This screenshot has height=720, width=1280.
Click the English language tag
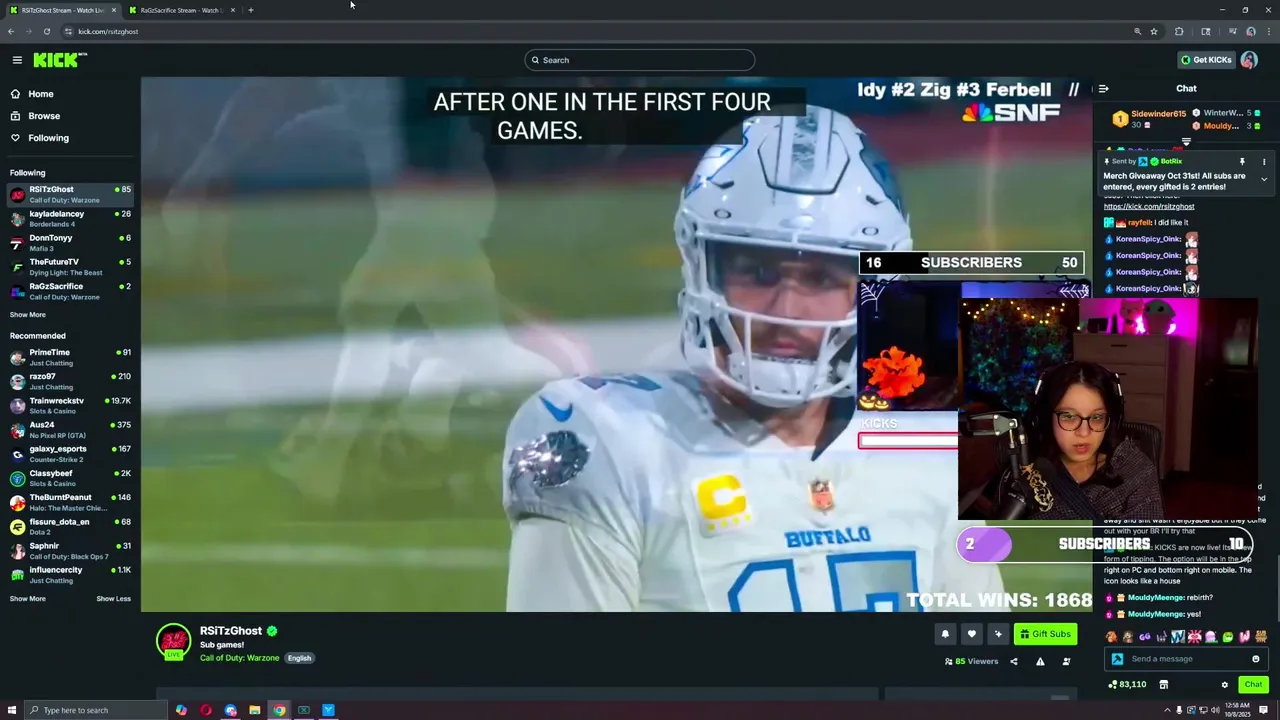[299, 658]
